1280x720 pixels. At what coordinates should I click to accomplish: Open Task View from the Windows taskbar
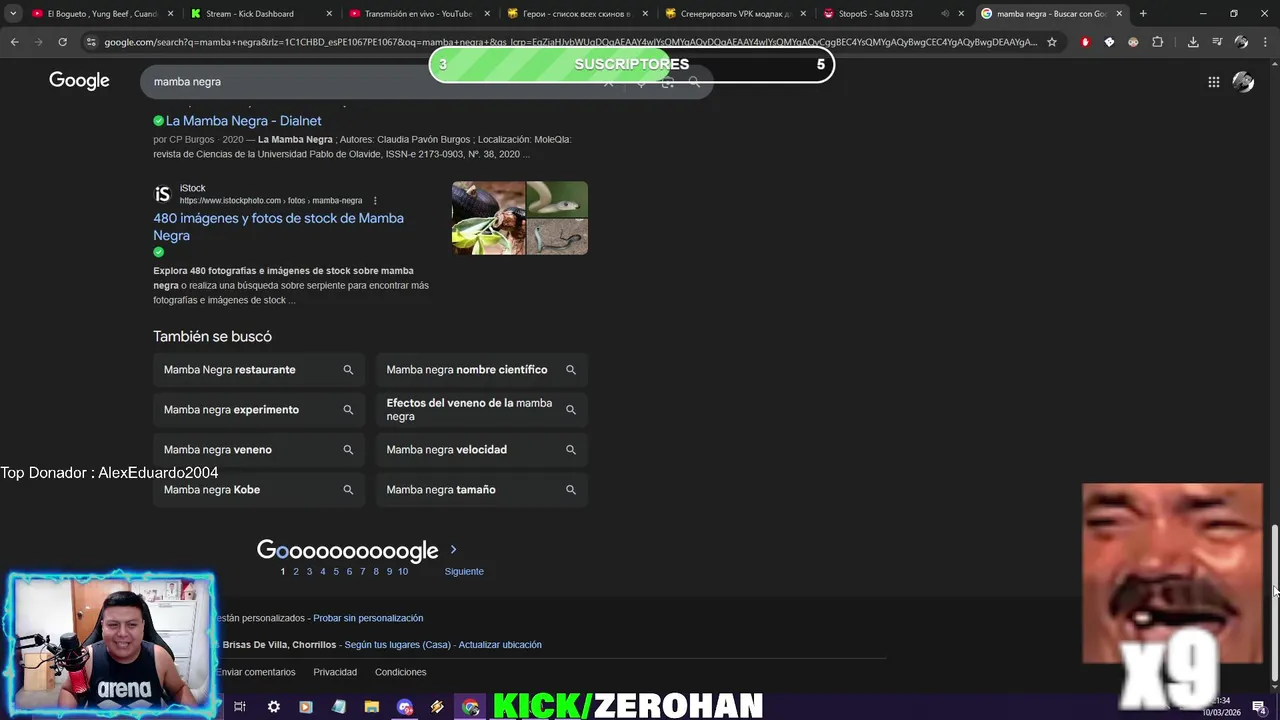click(x=240, y=707)
